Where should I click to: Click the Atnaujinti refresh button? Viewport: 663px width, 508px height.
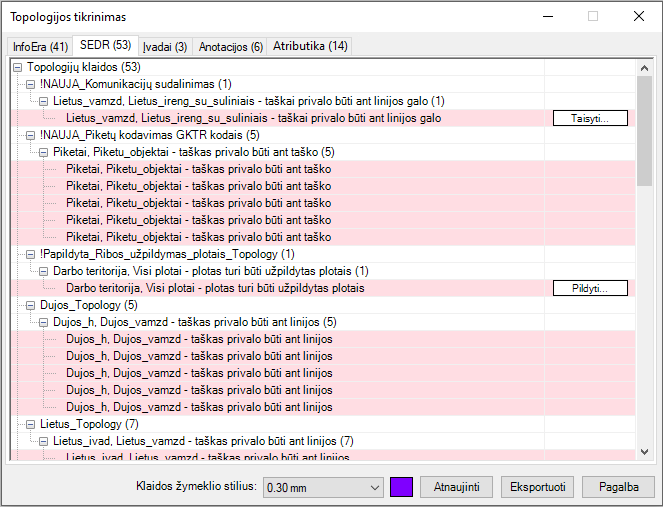tap(456, 487)
